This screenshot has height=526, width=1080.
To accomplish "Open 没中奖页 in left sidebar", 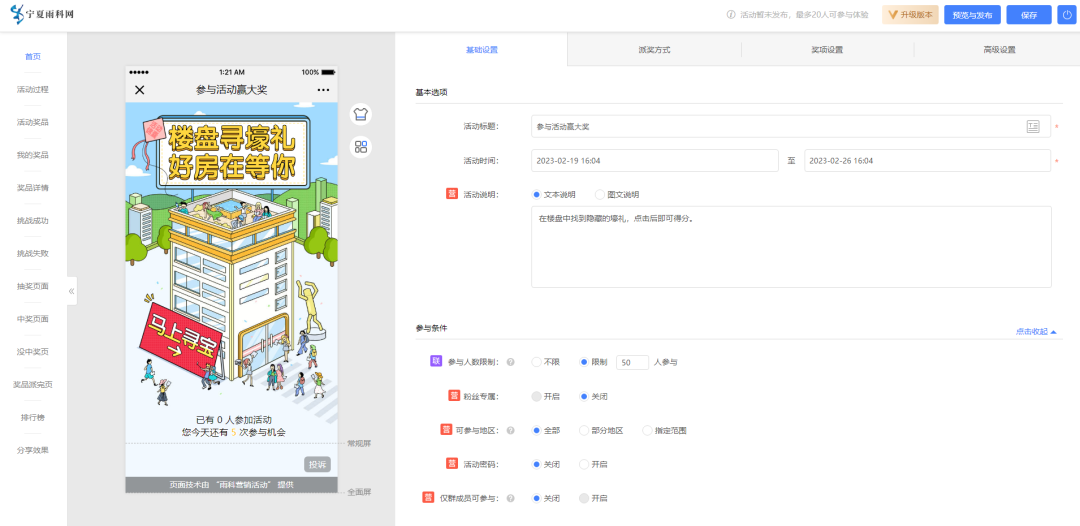I will click(x=33, y=352).
